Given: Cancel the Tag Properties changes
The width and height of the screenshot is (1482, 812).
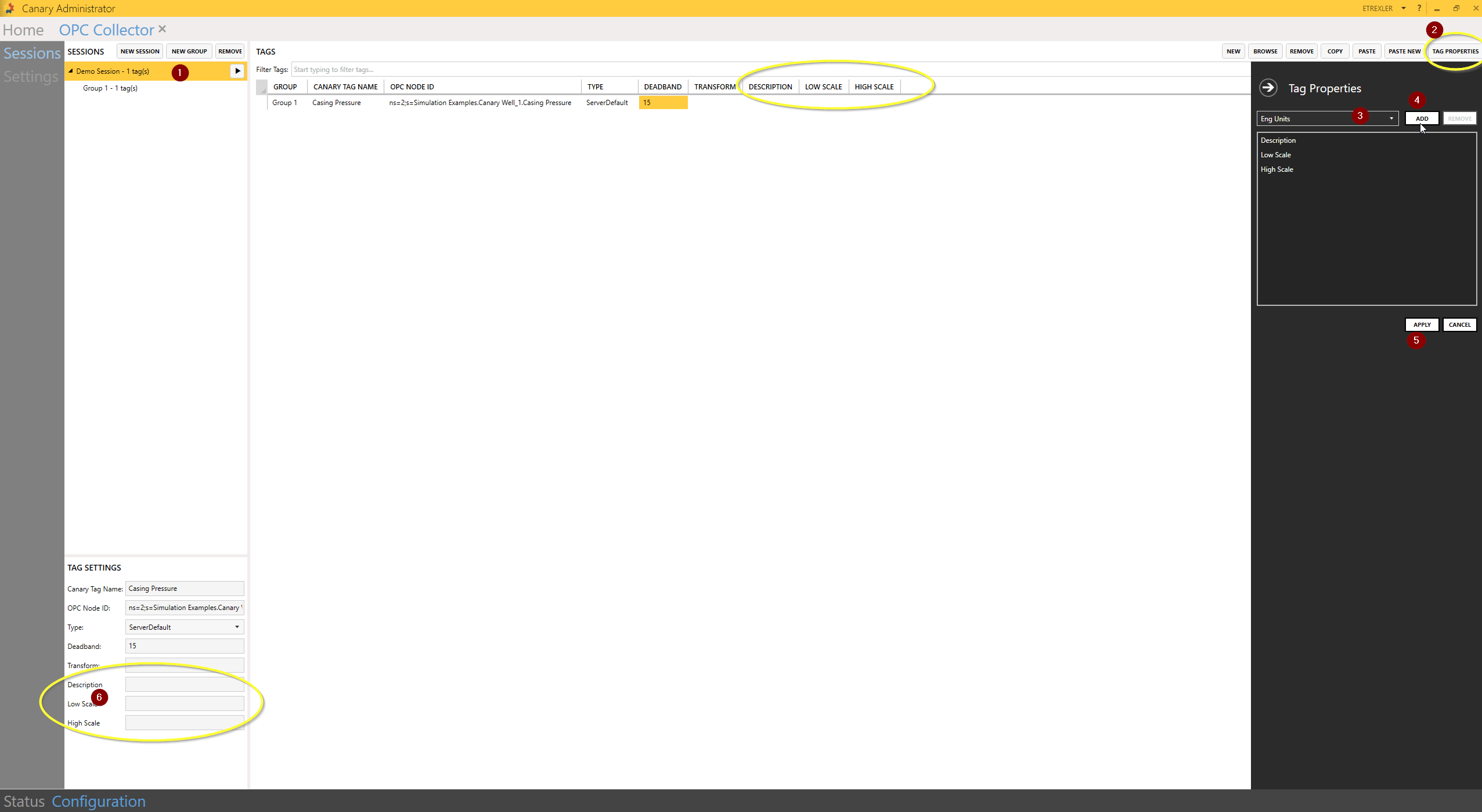Looking at the screenshot, I should tap(1459, 324).
